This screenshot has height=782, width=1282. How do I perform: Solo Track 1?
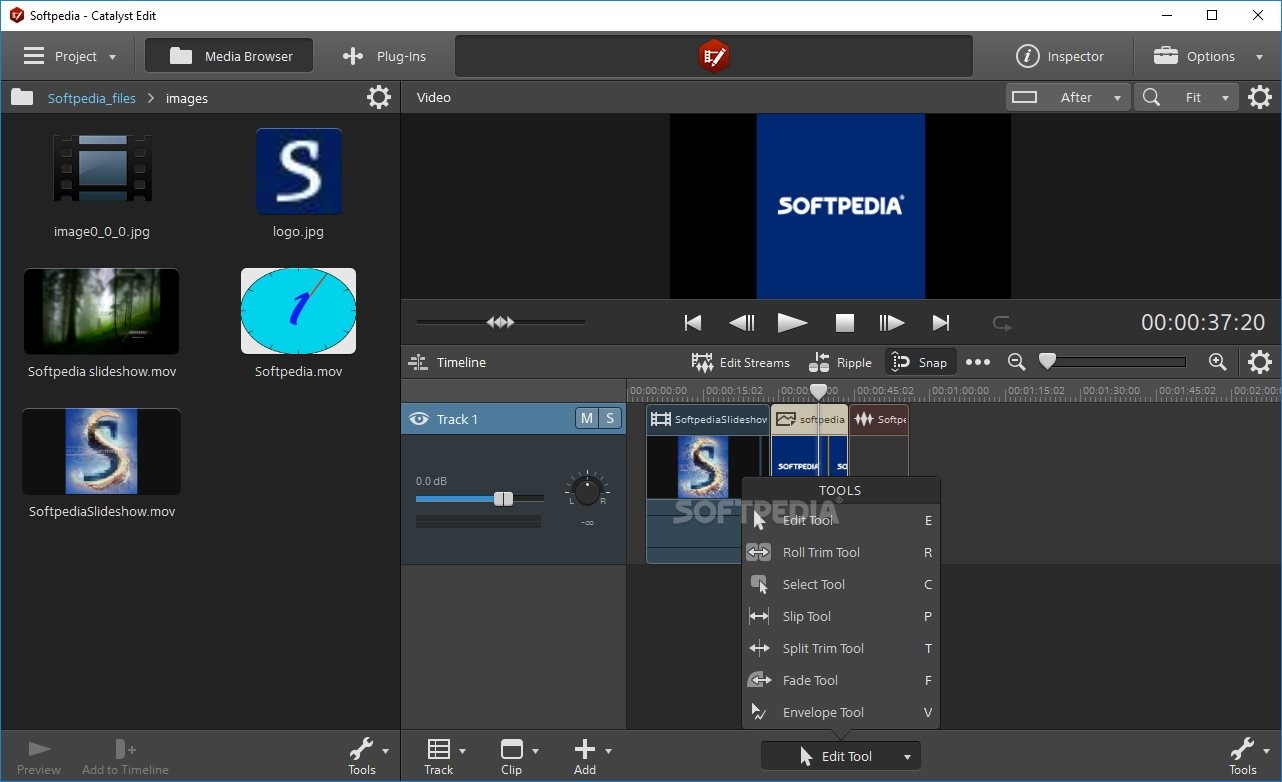610,418
